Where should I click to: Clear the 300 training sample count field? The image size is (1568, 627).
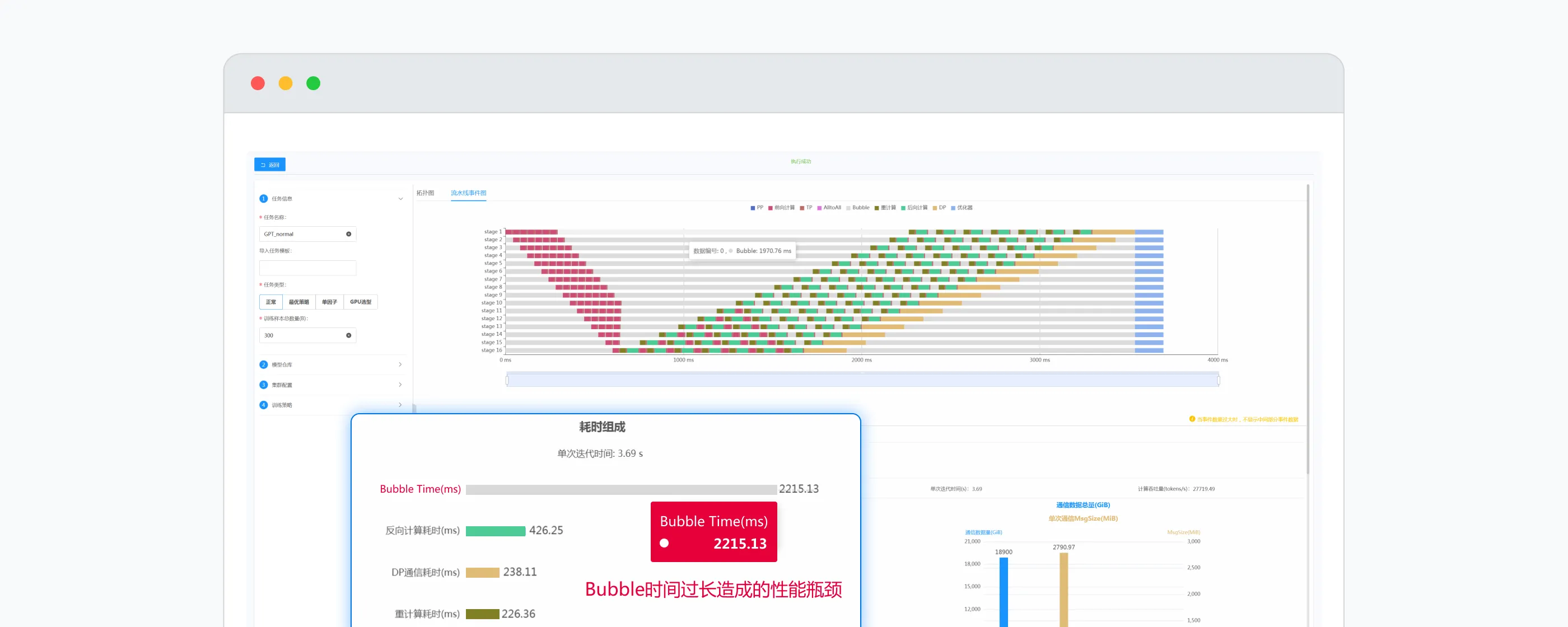(x=349, y=335)
